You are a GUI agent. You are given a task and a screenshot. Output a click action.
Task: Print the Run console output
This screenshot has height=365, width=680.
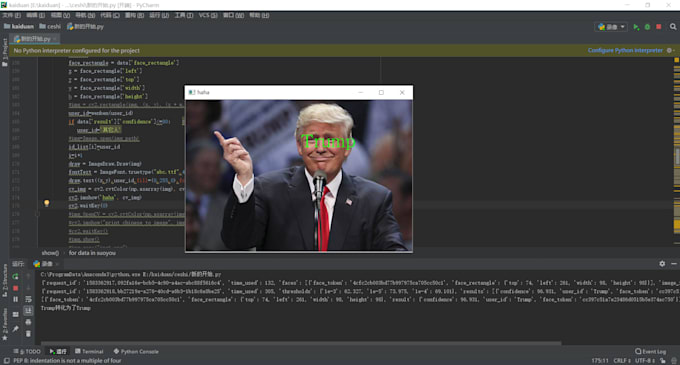tap(28, 322)
